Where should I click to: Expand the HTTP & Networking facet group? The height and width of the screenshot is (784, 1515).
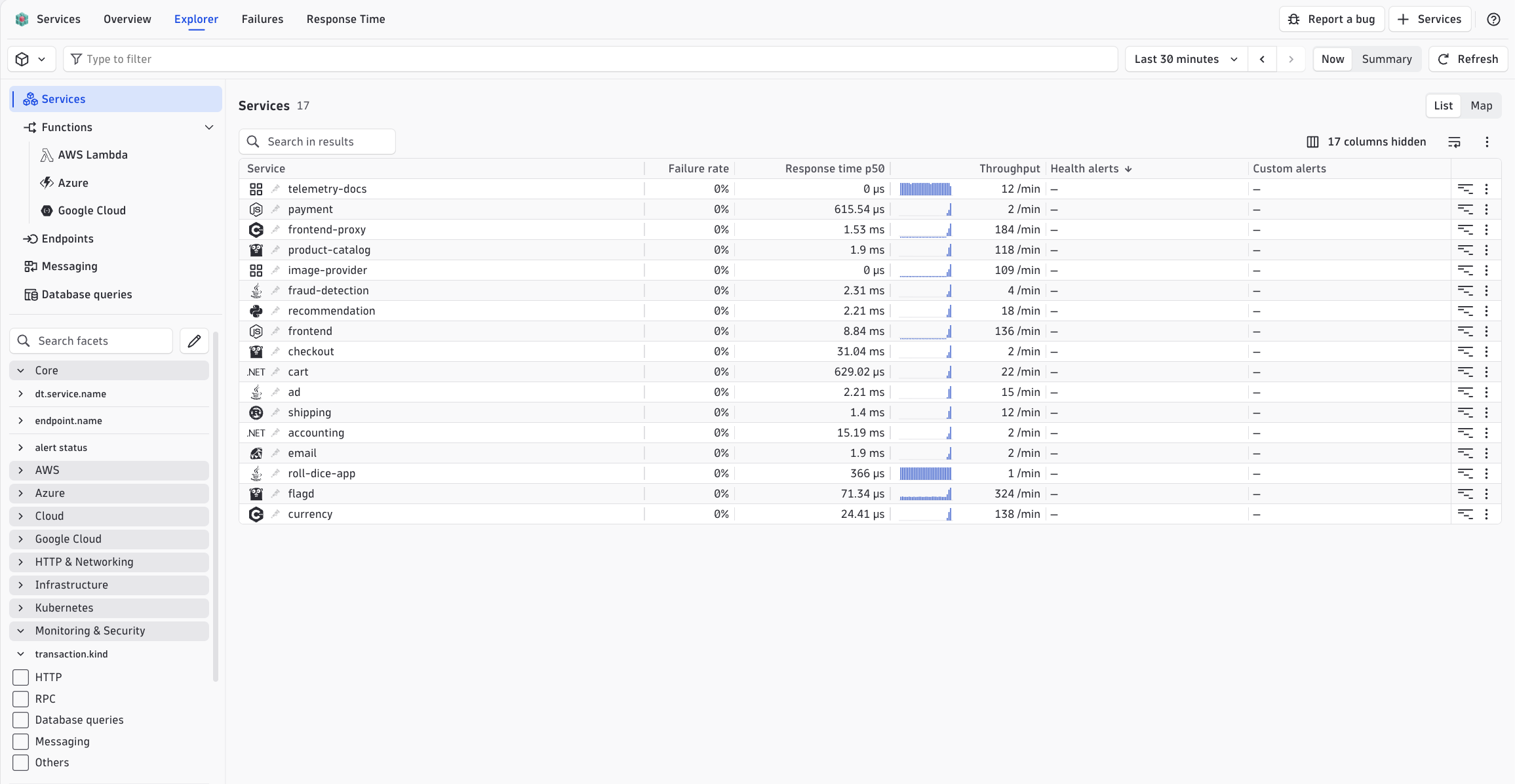tap(20, 562)
